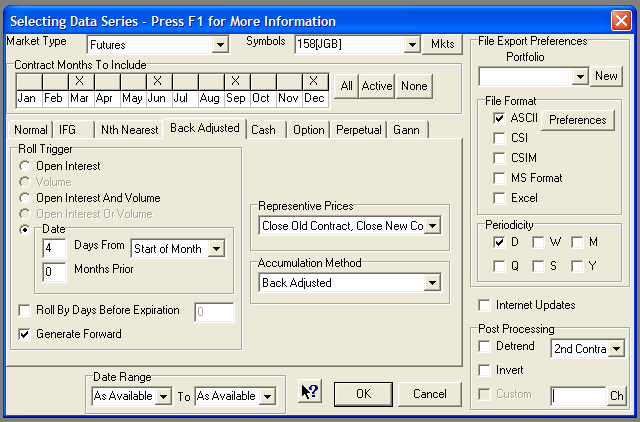Close the Selecting Data Series dialog
The width and height of the screenshot is (640, 422).
[x=621, y=20]
